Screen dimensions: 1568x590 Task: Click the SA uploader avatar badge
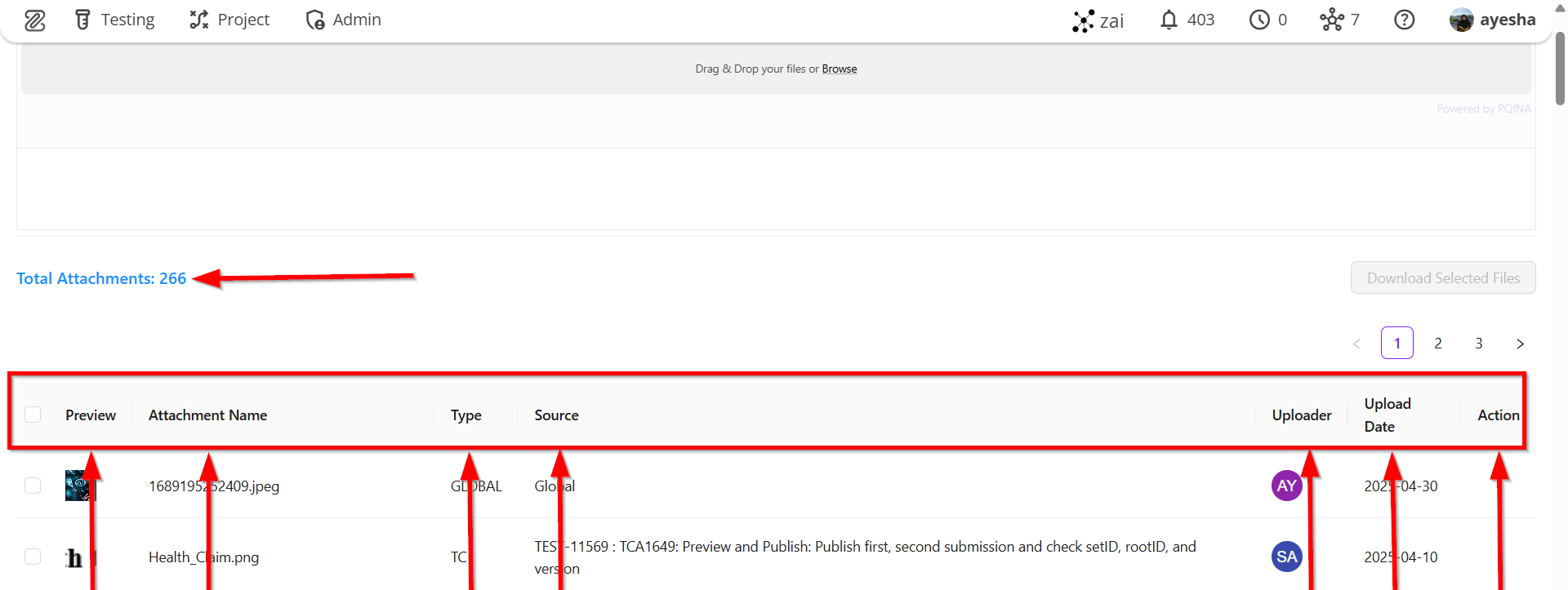1286,557
